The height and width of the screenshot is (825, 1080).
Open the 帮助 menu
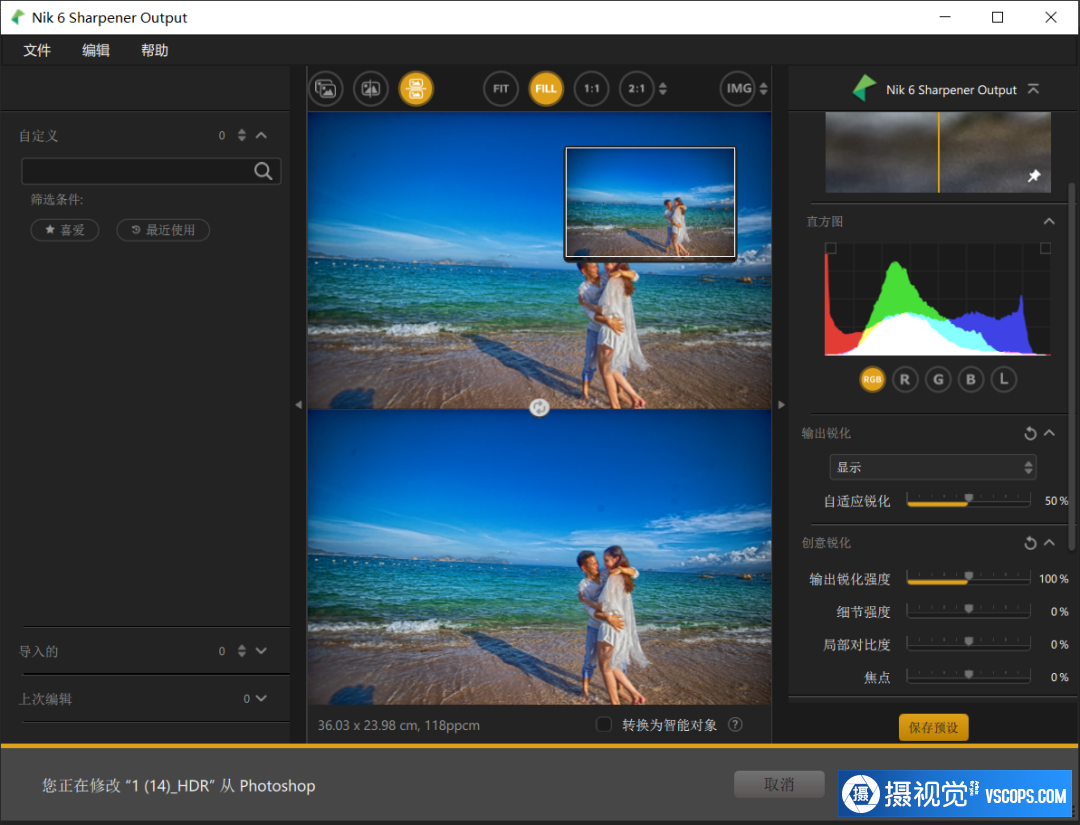154,50
